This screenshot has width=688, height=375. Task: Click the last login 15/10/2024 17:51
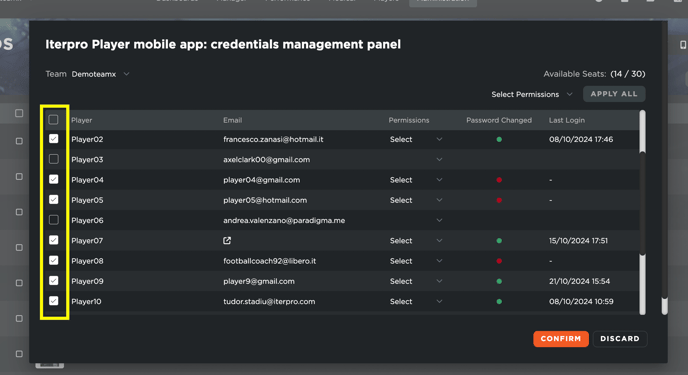tap(578, 241)
